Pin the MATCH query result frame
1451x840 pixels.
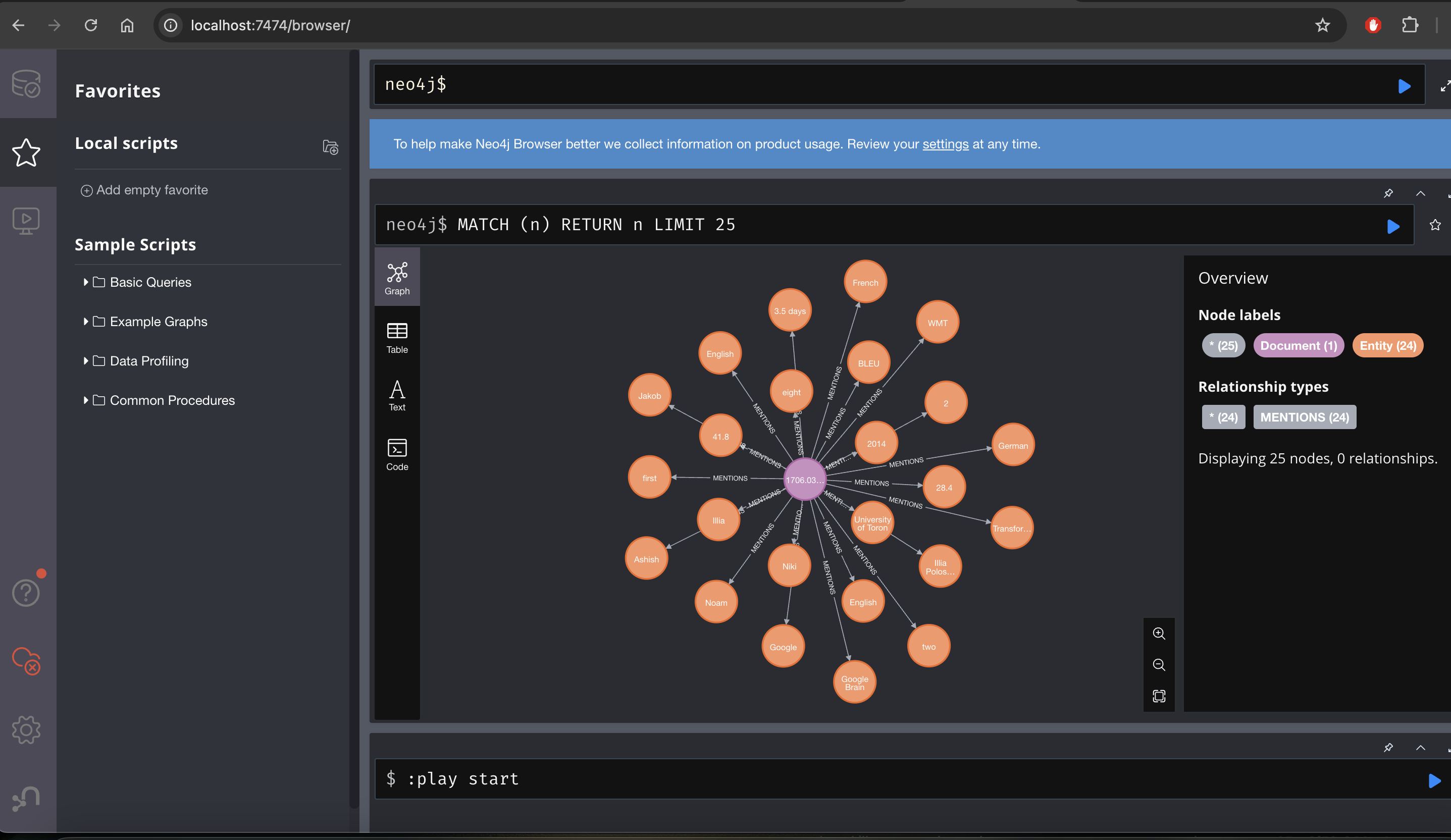[1388, 193]
